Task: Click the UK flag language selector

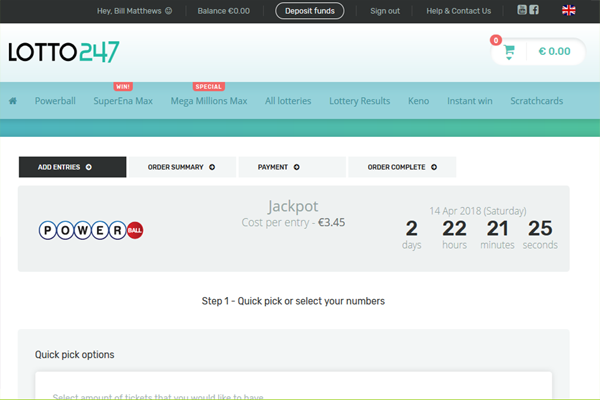Action: (569, 10)
